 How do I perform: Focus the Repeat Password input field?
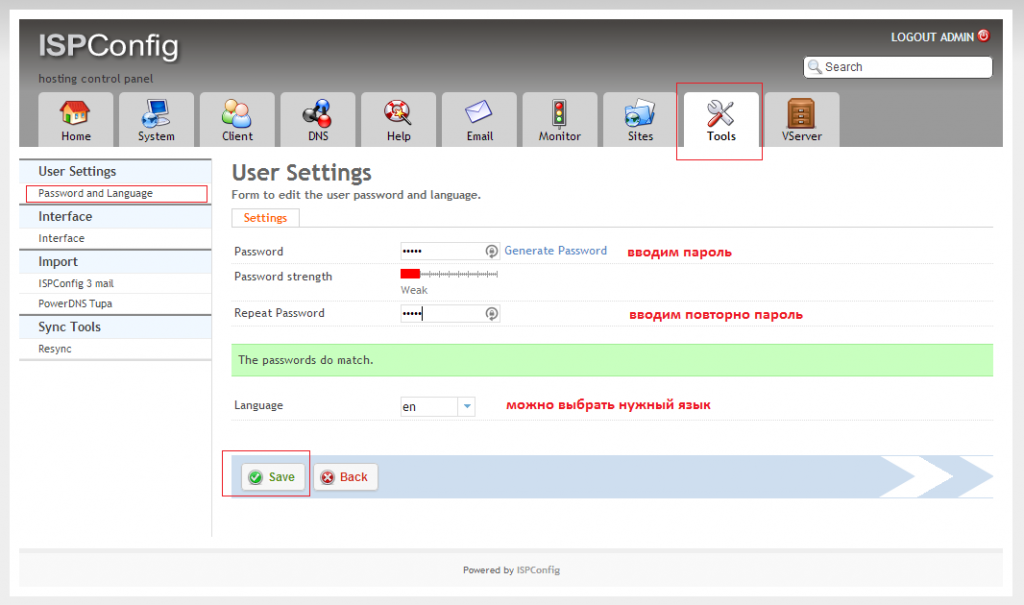[x=450, y=314]
